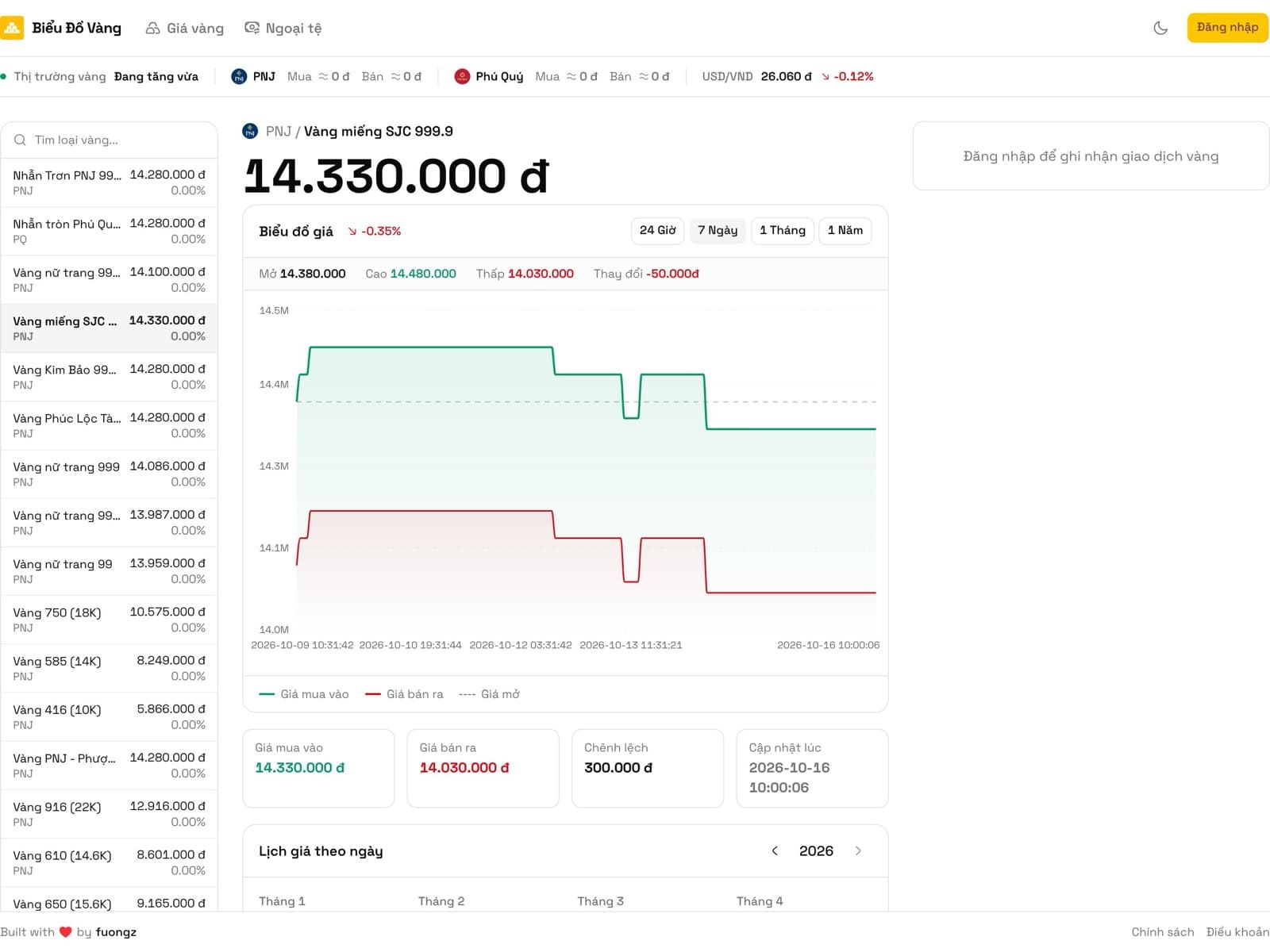
Task: Click the Đăng nhập button
Action: pos(1227,27)
